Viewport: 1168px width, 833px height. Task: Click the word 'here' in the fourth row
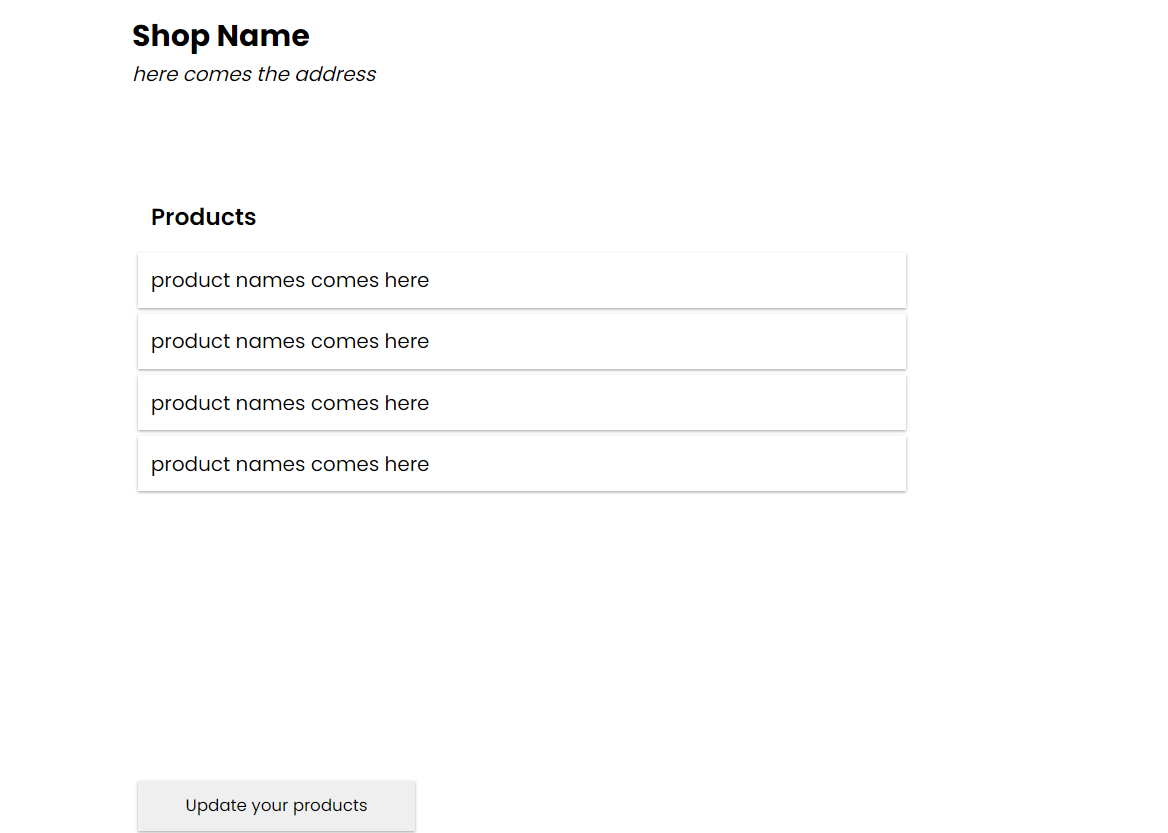coord(407,464)
